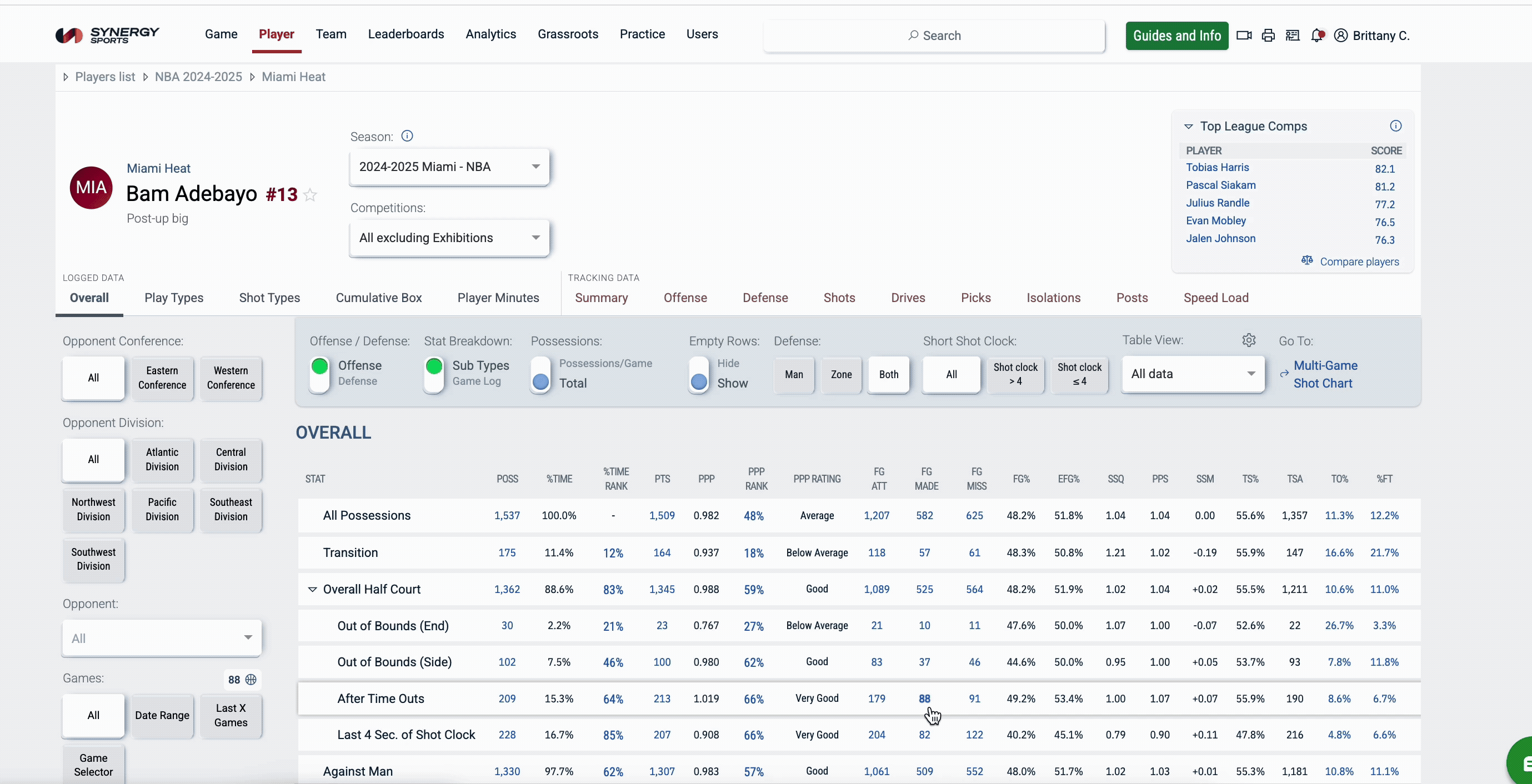The width and height of the screenshot is (1532, 784).
Task: Toggle Empty Rows Hide/Show switch
Action: (x=699, y=374)
